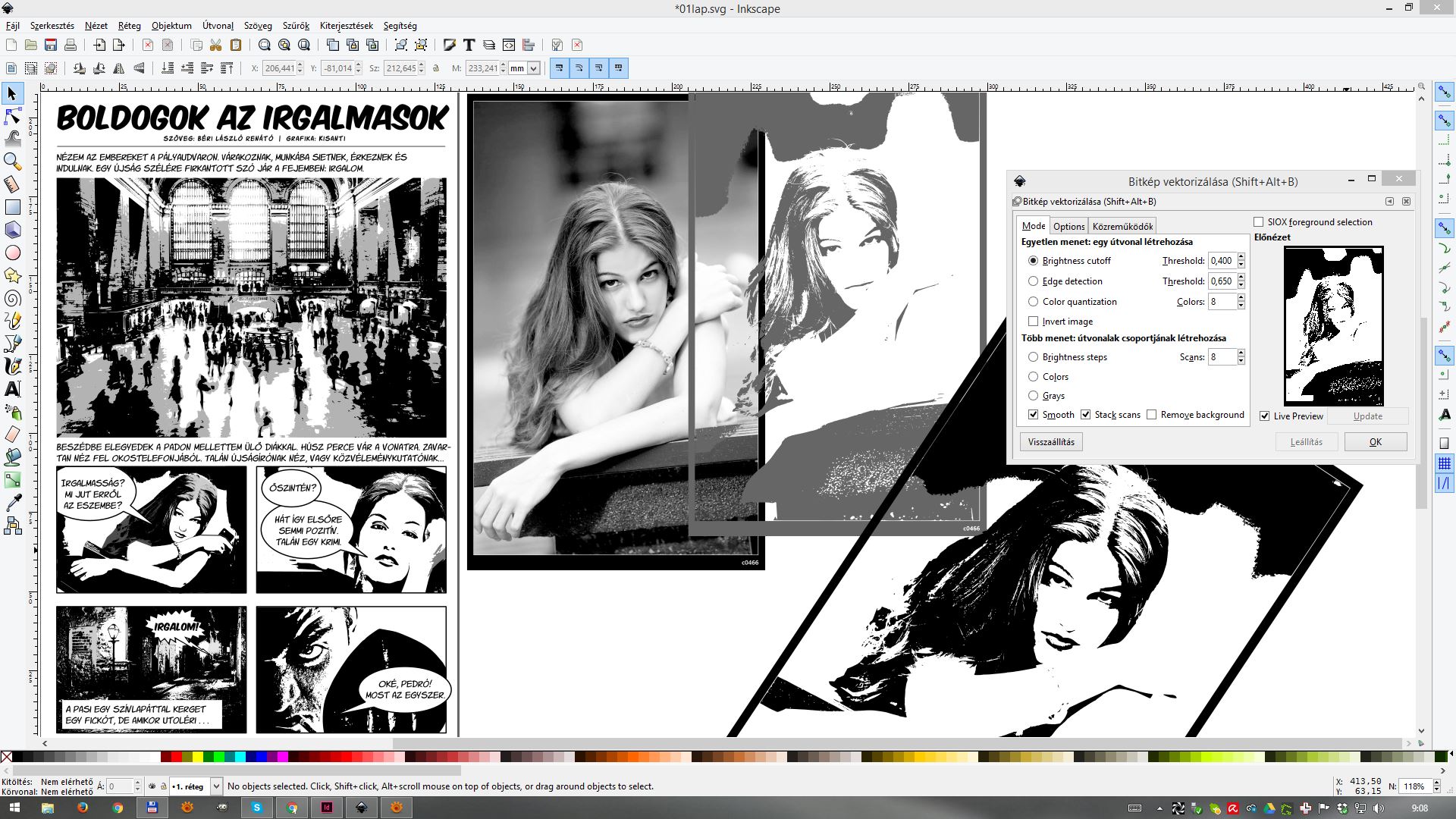Select the Bezier pen tool
The width and height of the screenshot is (1456, 819).
pyautogui.click(x=12, y=344)
